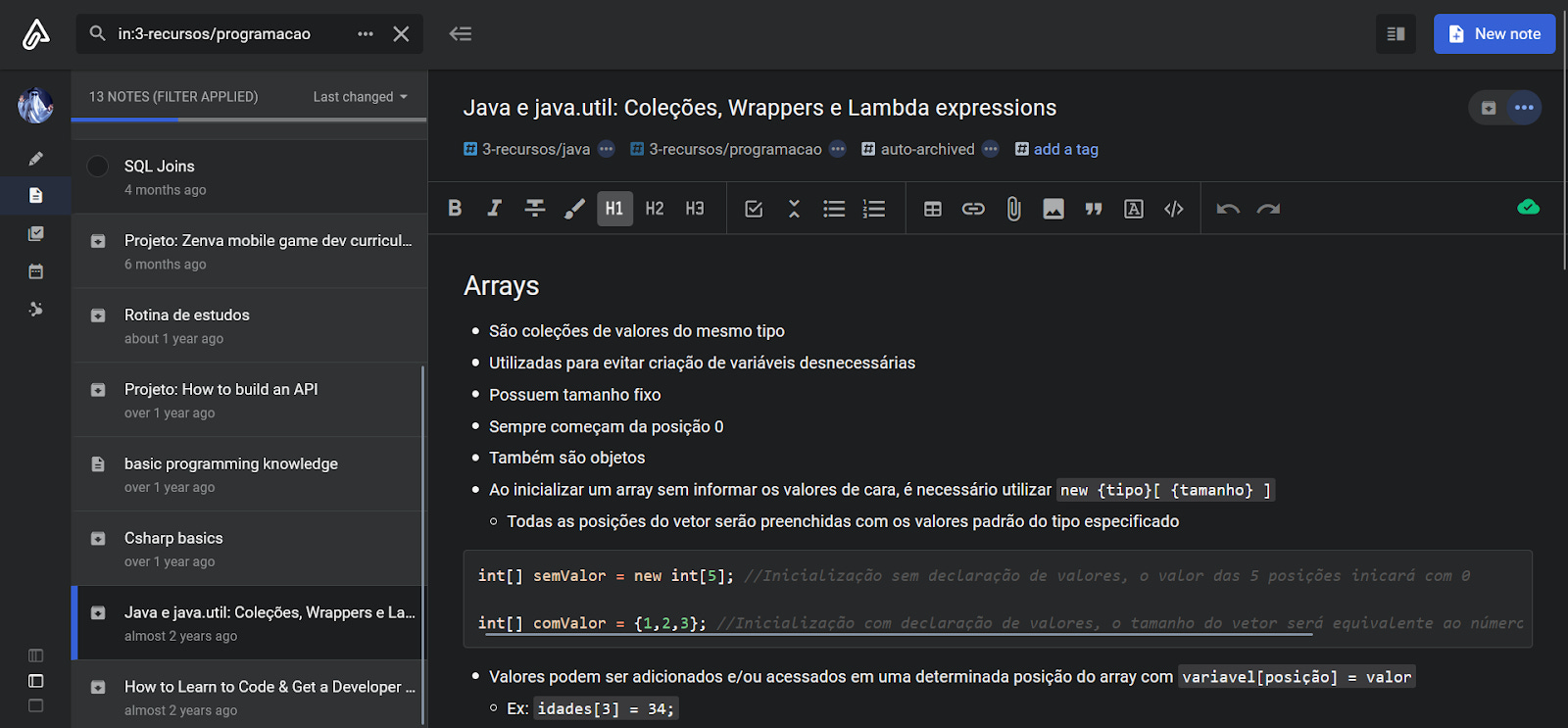Image resolution: width=1568 pixels, height=728 pixels.
Task: Open Last changed sort dropdown
Action: coord(360,96)
